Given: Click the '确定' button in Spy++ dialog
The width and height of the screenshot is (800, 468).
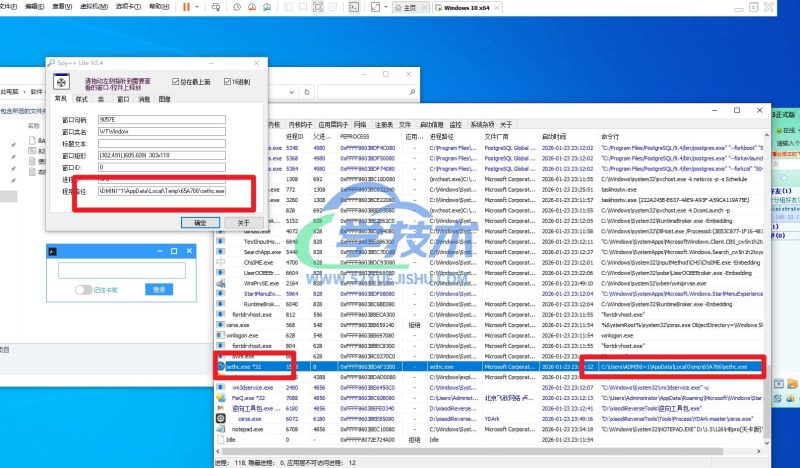Looking at the screenshot, I should pyautogui.click(x=200, y=223).
